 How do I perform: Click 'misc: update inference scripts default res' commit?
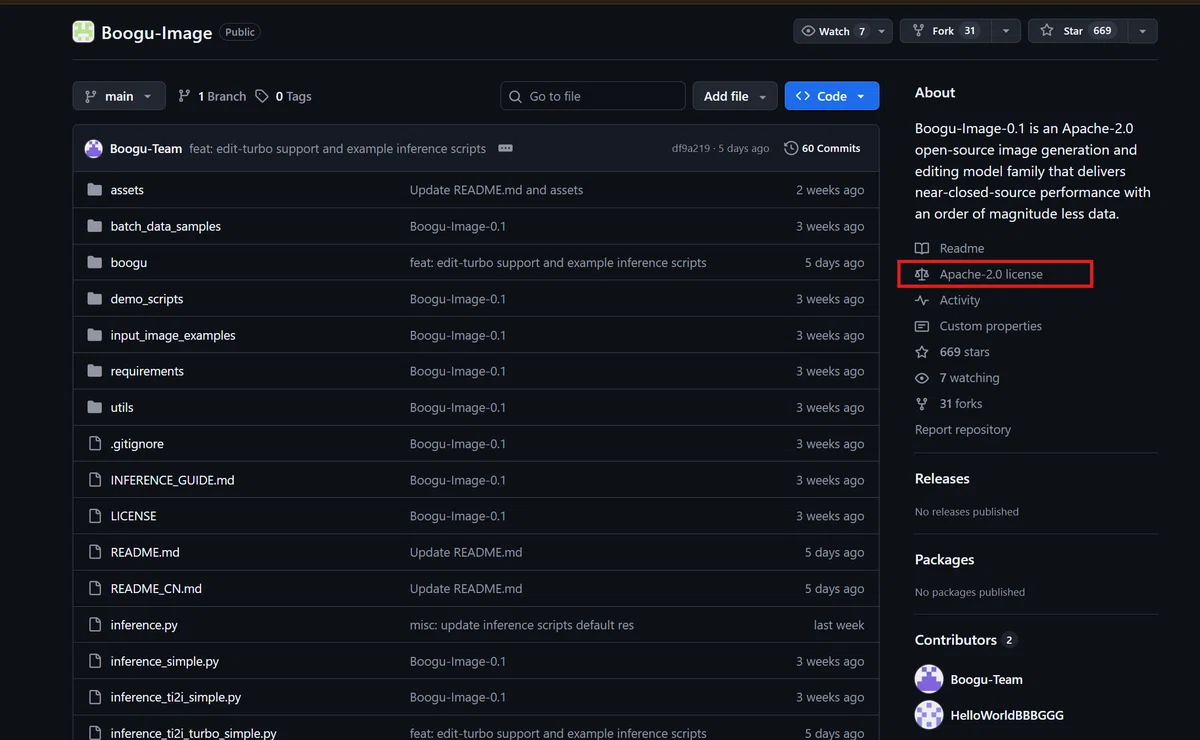[522, 625]
